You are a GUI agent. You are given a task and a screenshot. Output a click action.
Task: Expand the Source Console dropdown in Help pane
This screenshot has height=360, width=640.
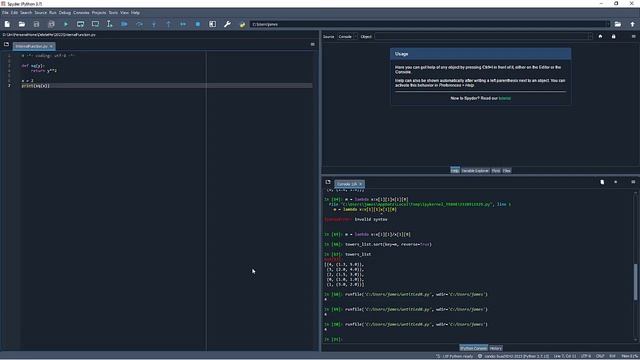tap(348, 37)
